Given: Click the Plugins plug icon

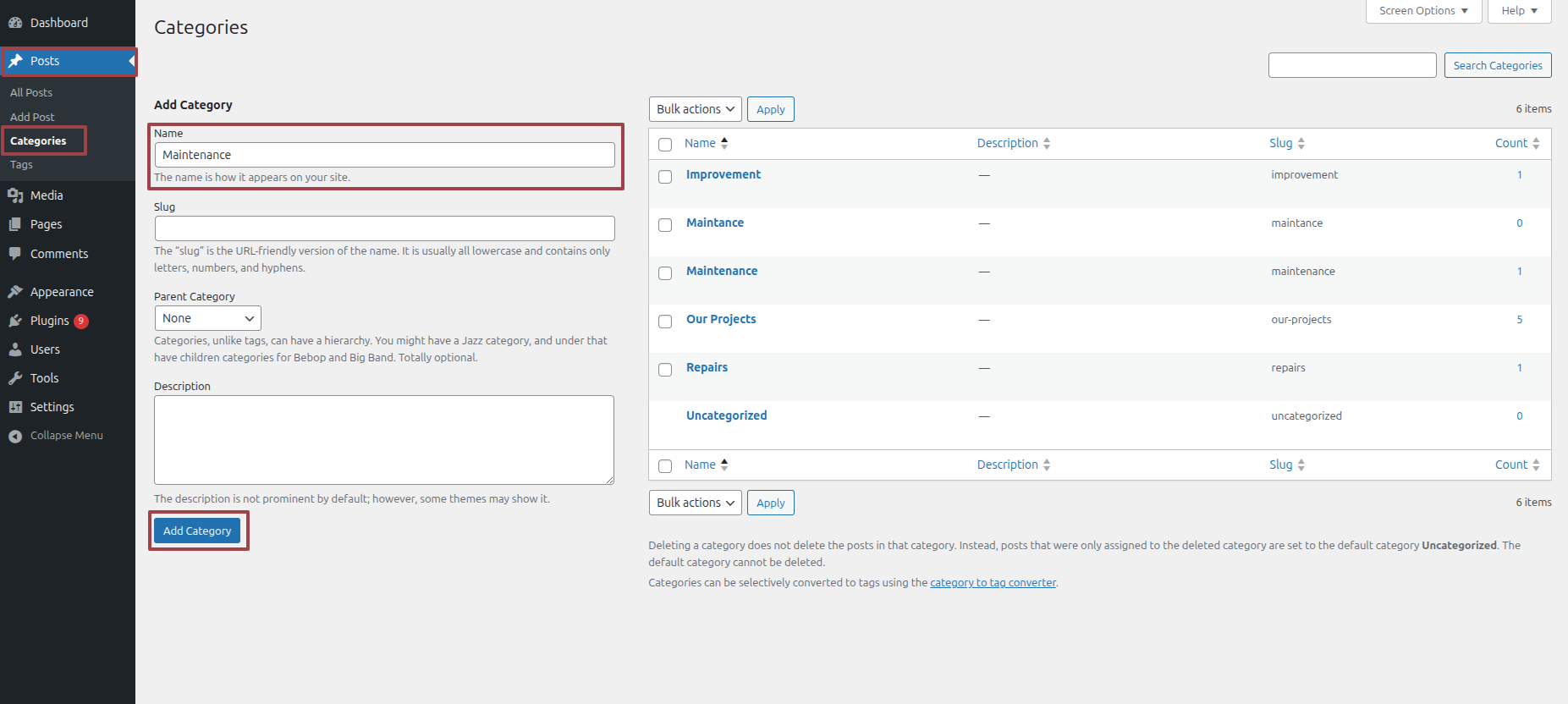Looking at the screenshot, I should 15,321.
